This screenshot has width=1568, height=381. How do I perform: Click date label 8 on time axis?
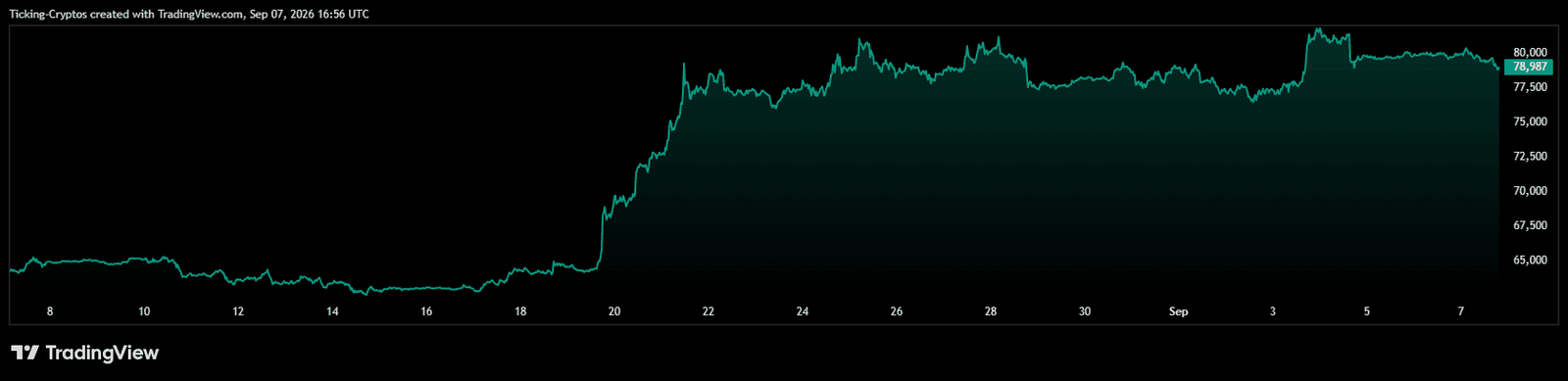(x=50, y=311)
